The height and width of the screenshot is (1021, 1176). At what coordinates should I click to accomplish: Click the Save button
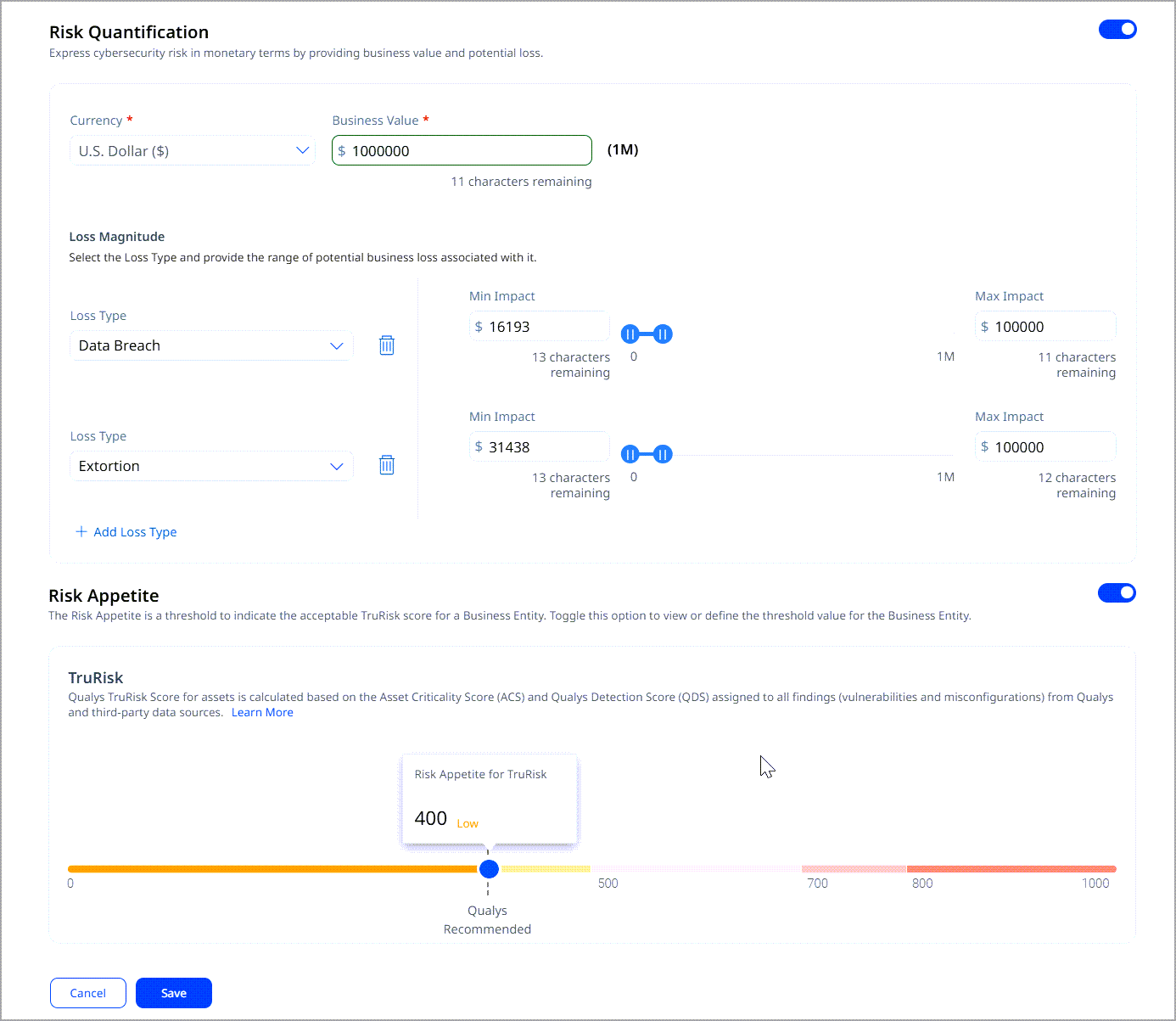174,993
